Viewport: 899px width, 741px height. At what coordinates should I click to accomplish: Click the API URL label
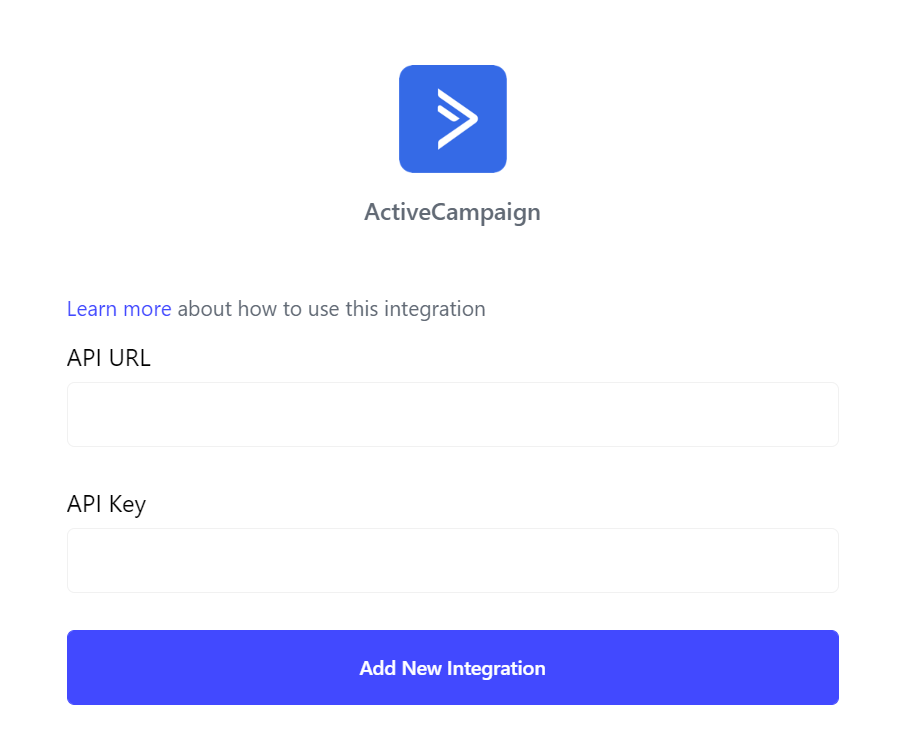[109, 358]
